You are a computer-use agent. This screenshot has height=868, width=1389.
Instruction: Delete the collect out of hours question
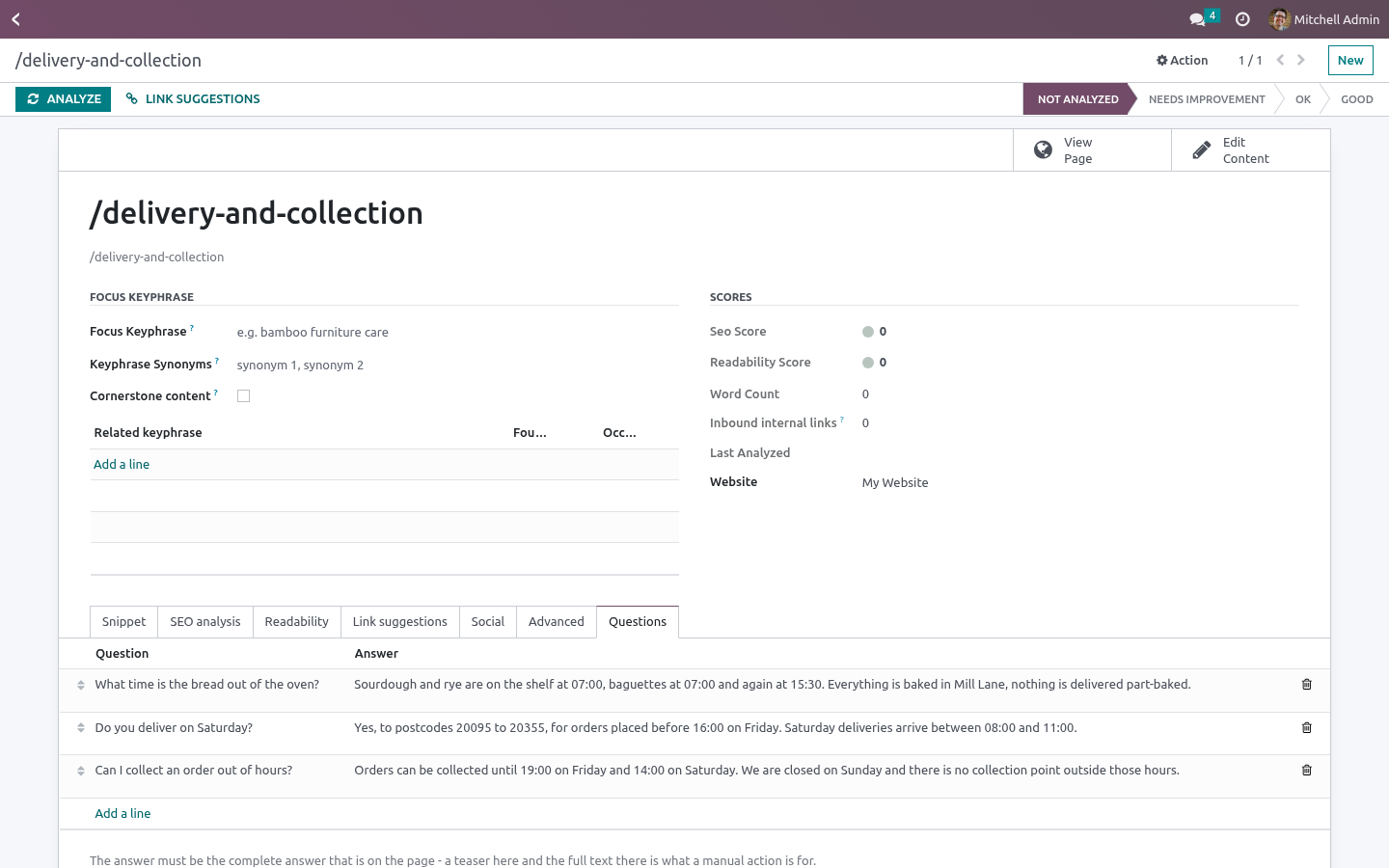click(x=1307, y=770)
